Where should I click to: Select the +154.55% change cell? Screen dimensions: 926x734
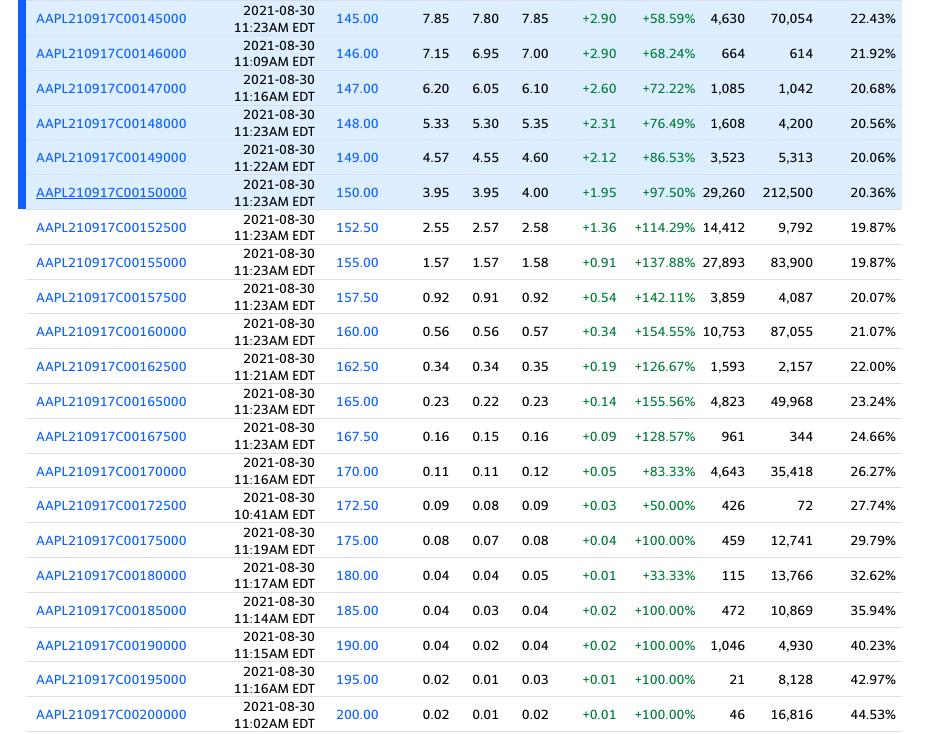pos(665,332)
